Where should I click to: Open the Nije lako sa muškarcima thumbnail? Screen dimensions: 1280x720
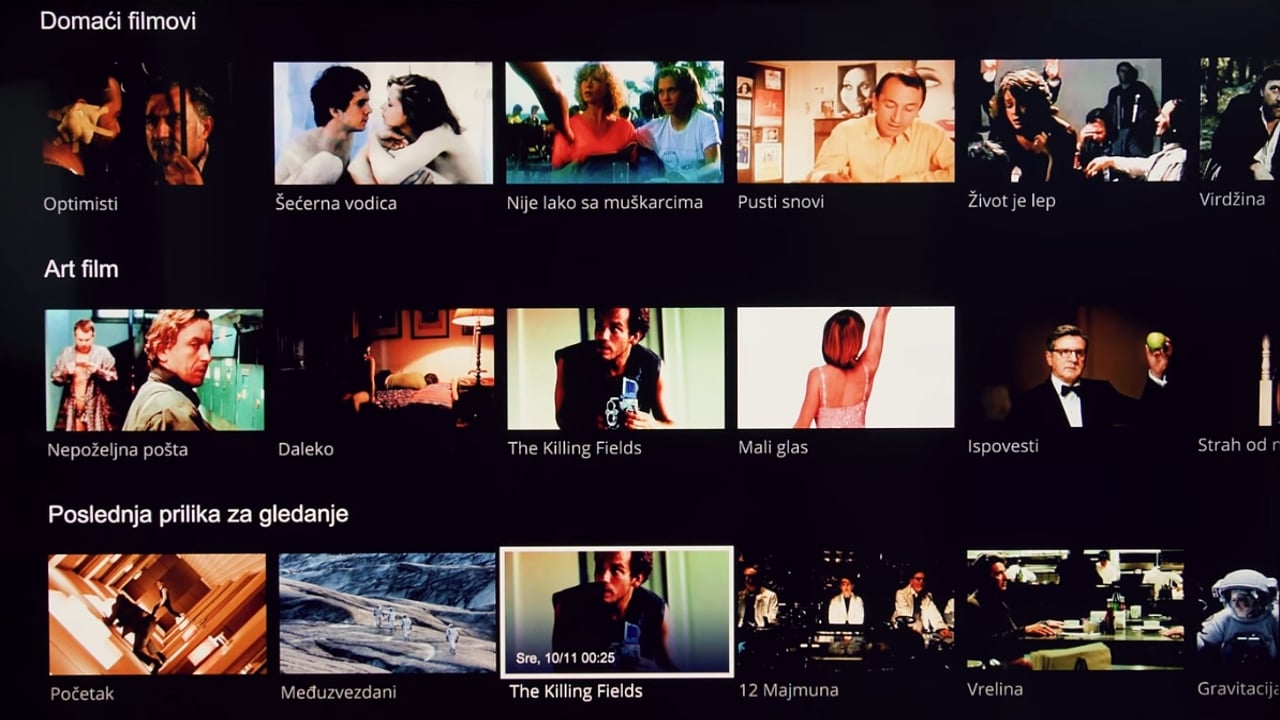point(614,122)
